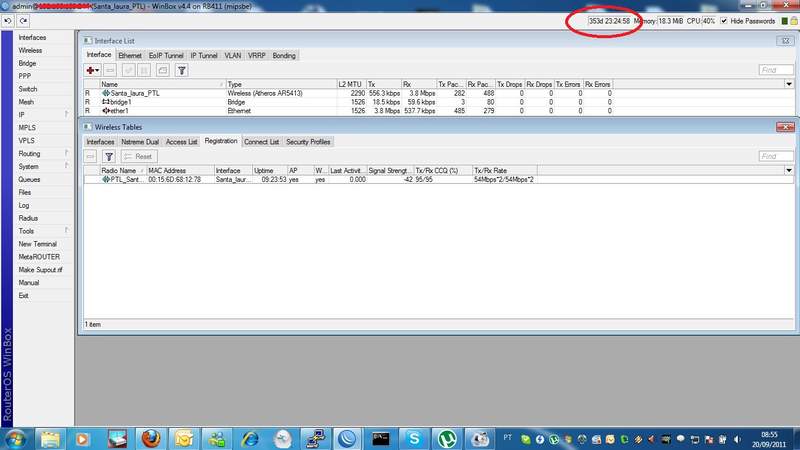Switch to the Ethernet tab
Screen dimensions: 800x450
[x=130, y=56]
